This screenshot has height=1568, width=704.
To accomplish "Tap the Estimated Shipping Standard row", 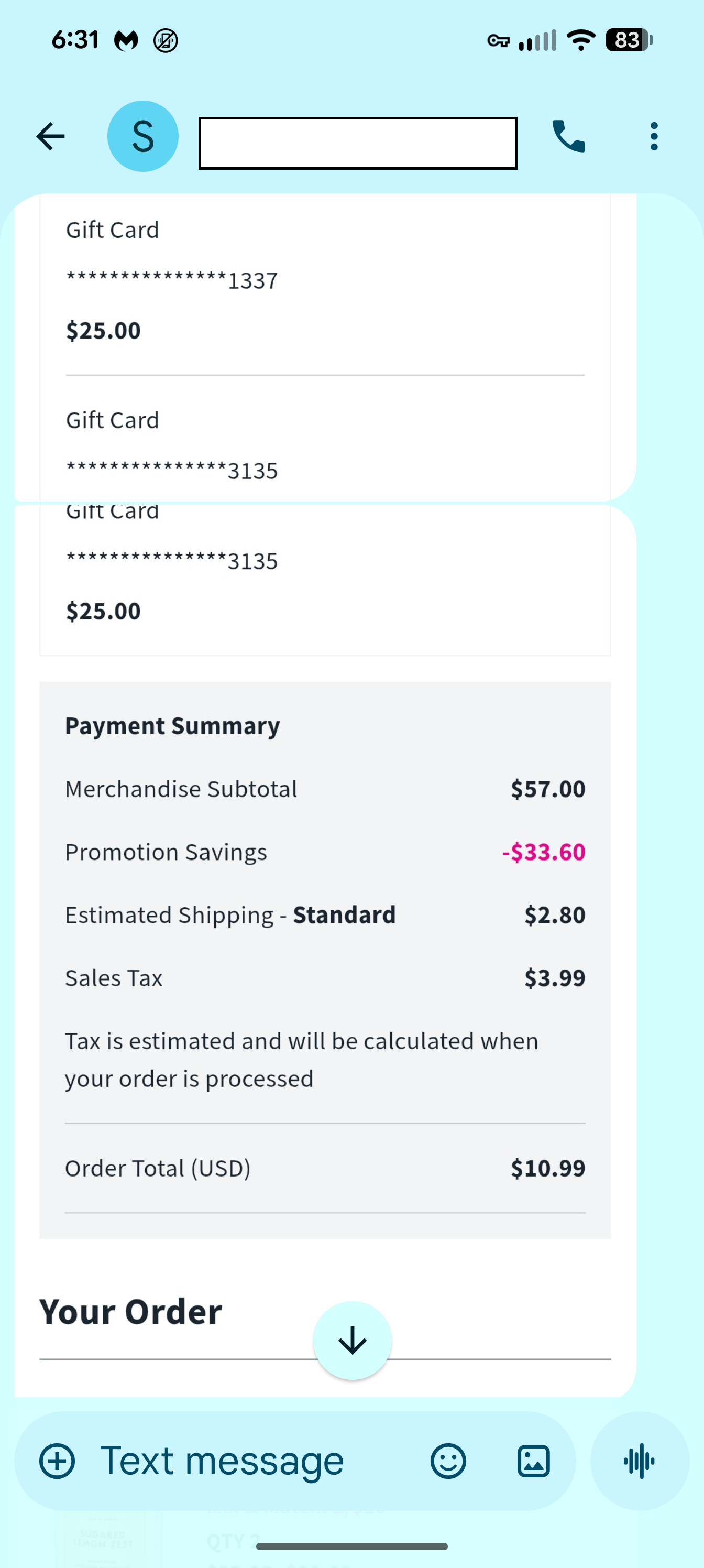I will [x=325, y=915].
